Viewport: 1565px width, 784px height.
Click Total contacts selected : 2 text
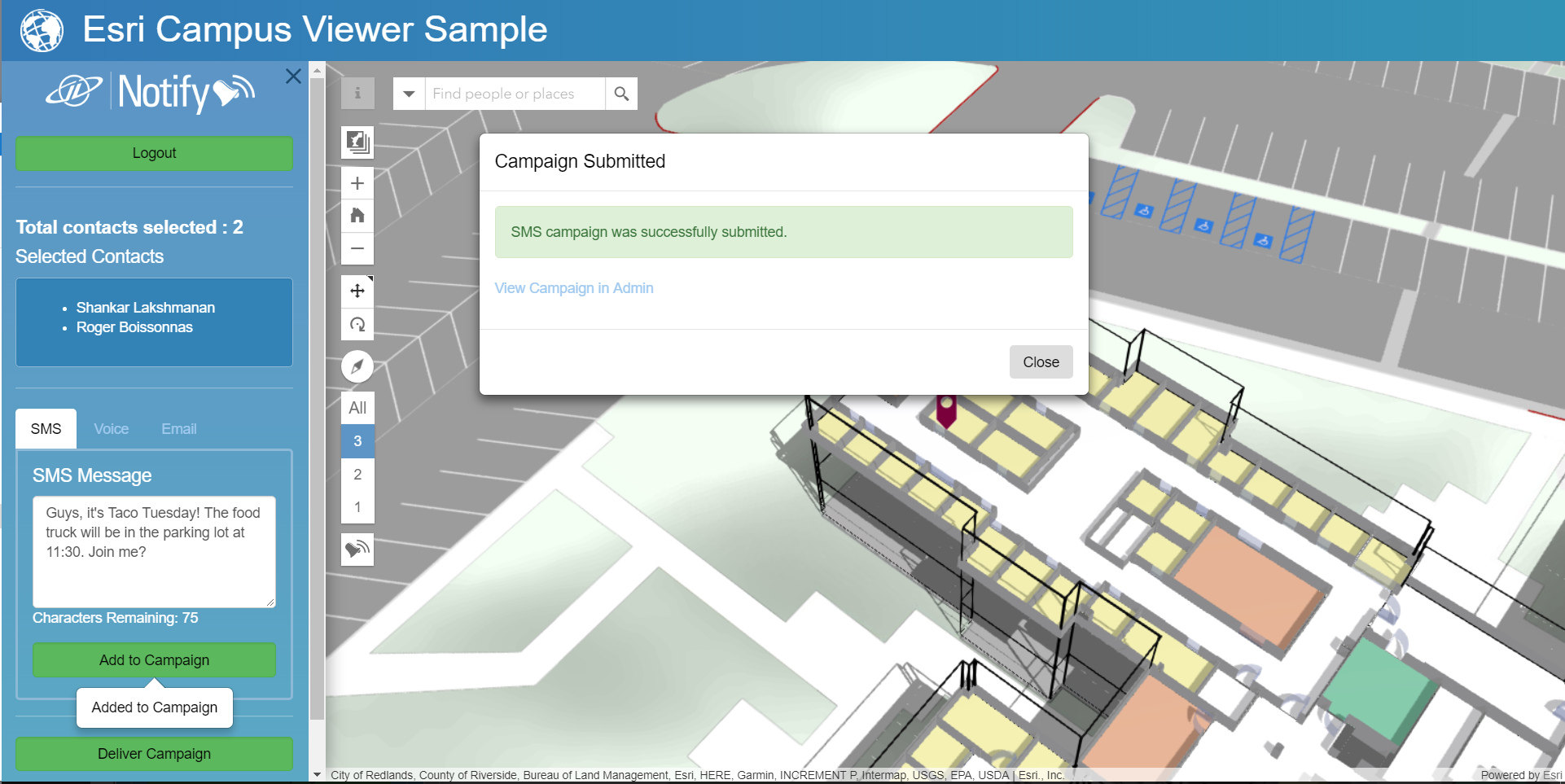(x=129, y=227)
